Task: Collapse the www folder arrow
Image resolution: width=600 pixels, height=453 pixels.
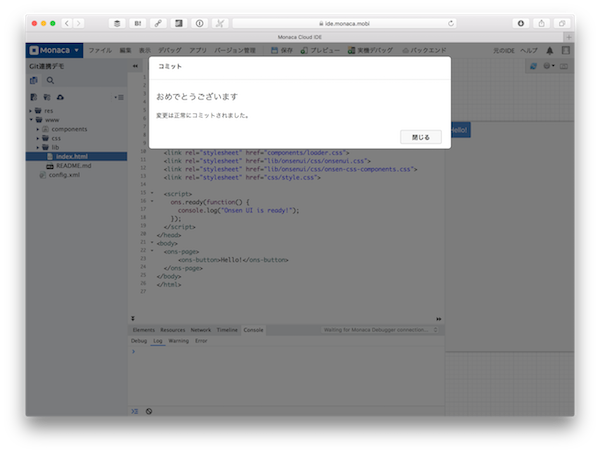Action: [31, 120]
